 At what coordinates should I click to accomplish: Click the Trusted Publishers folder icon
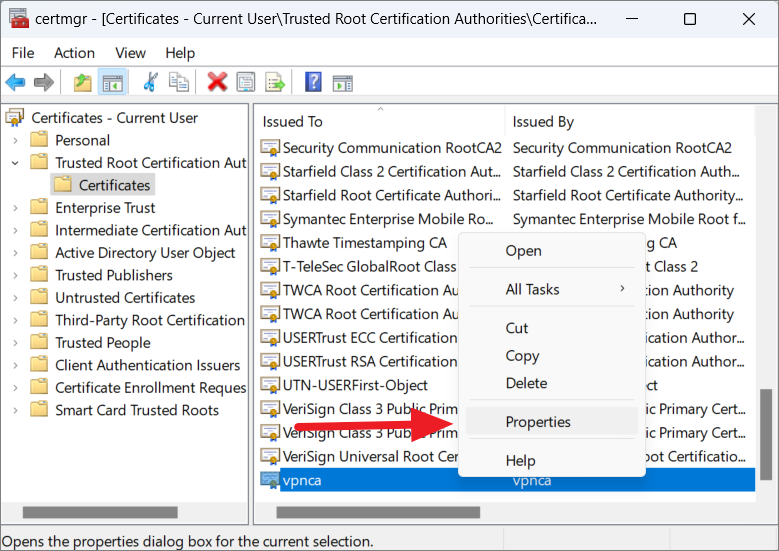coord(39,274)
